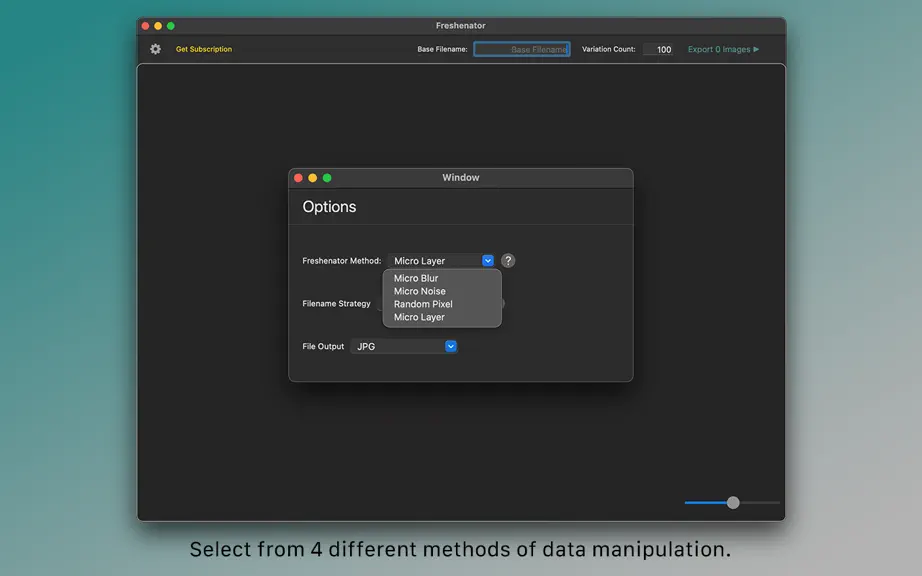Click the File Output label
Viewport: 922px width, 576px height.
coord(323,347)
